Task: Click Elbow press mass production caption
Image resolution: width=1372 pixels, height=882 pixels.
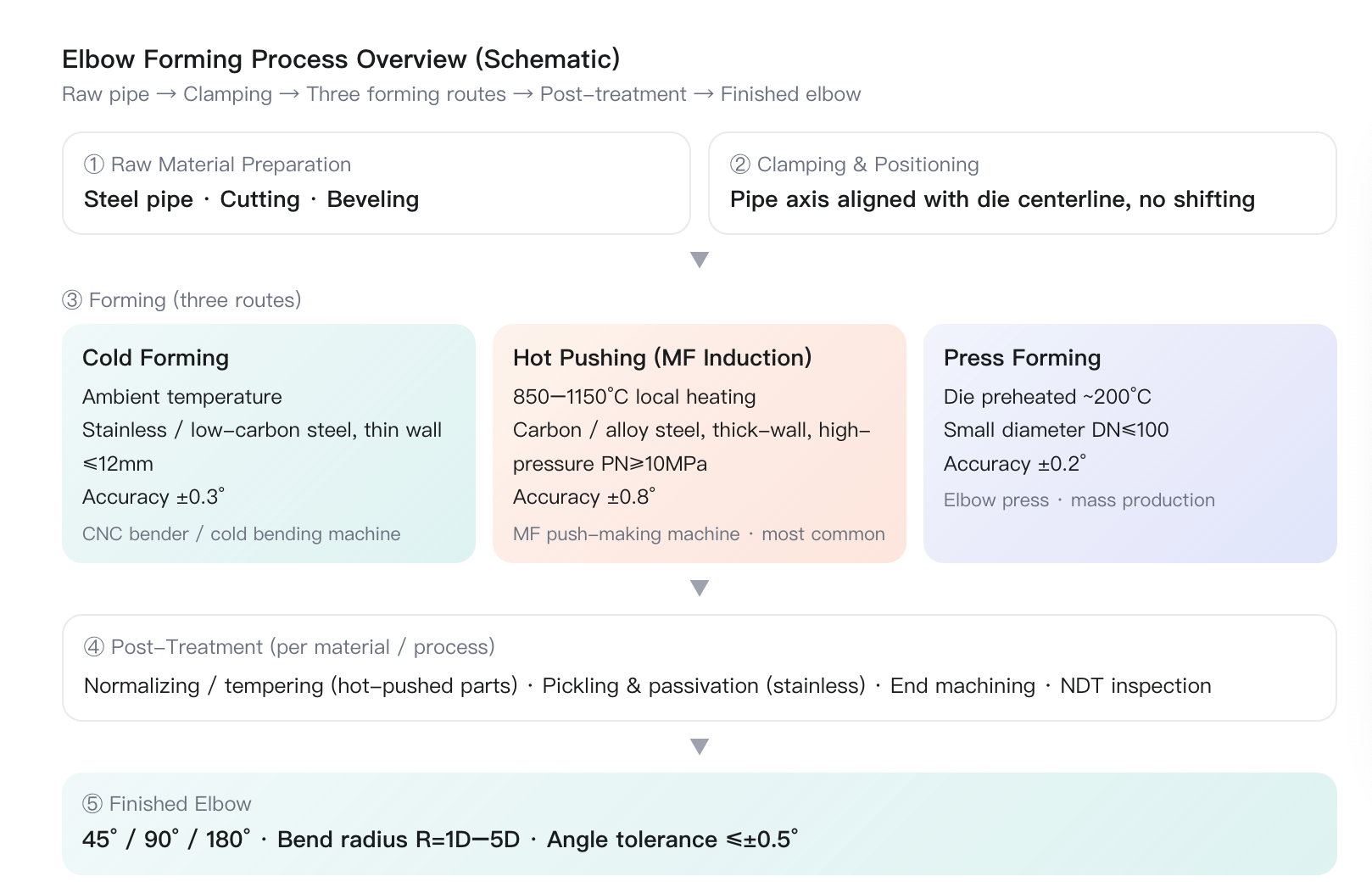Action: click(1079, 500)
